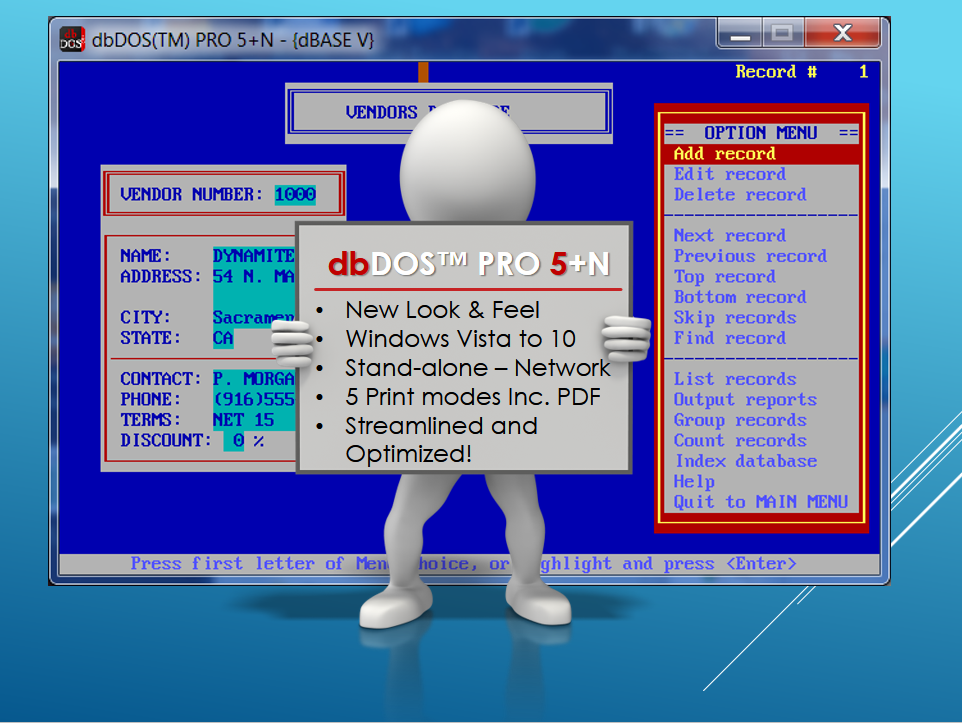Click the 'Stand-alone – Network' bullet
Screen dimensions: 962x723
point(478,368)
